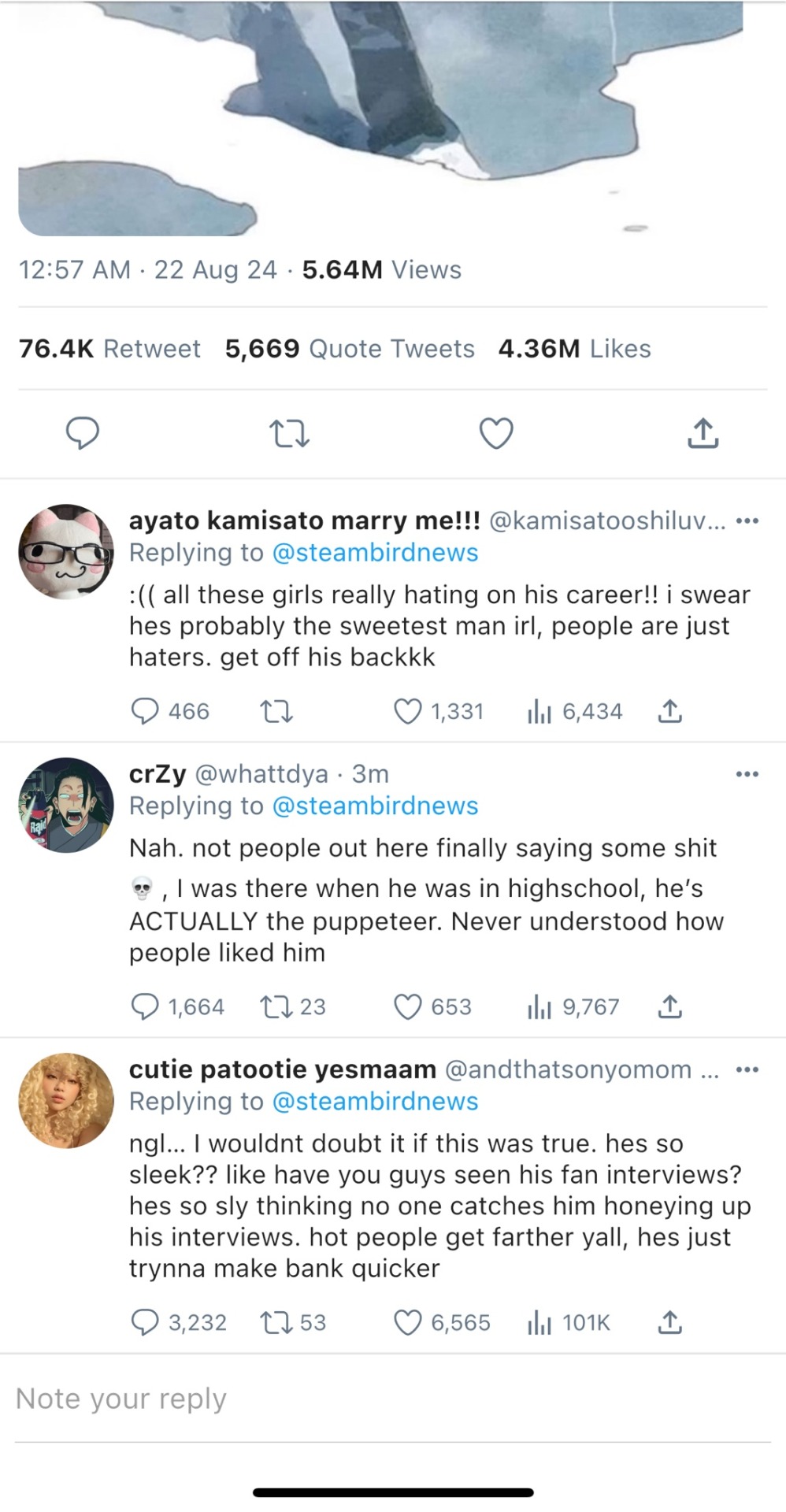The height and width of the screenshot is (1512, 786).
Task: Tap the main tweet's reply bubble icon
Action: (82, 433)
